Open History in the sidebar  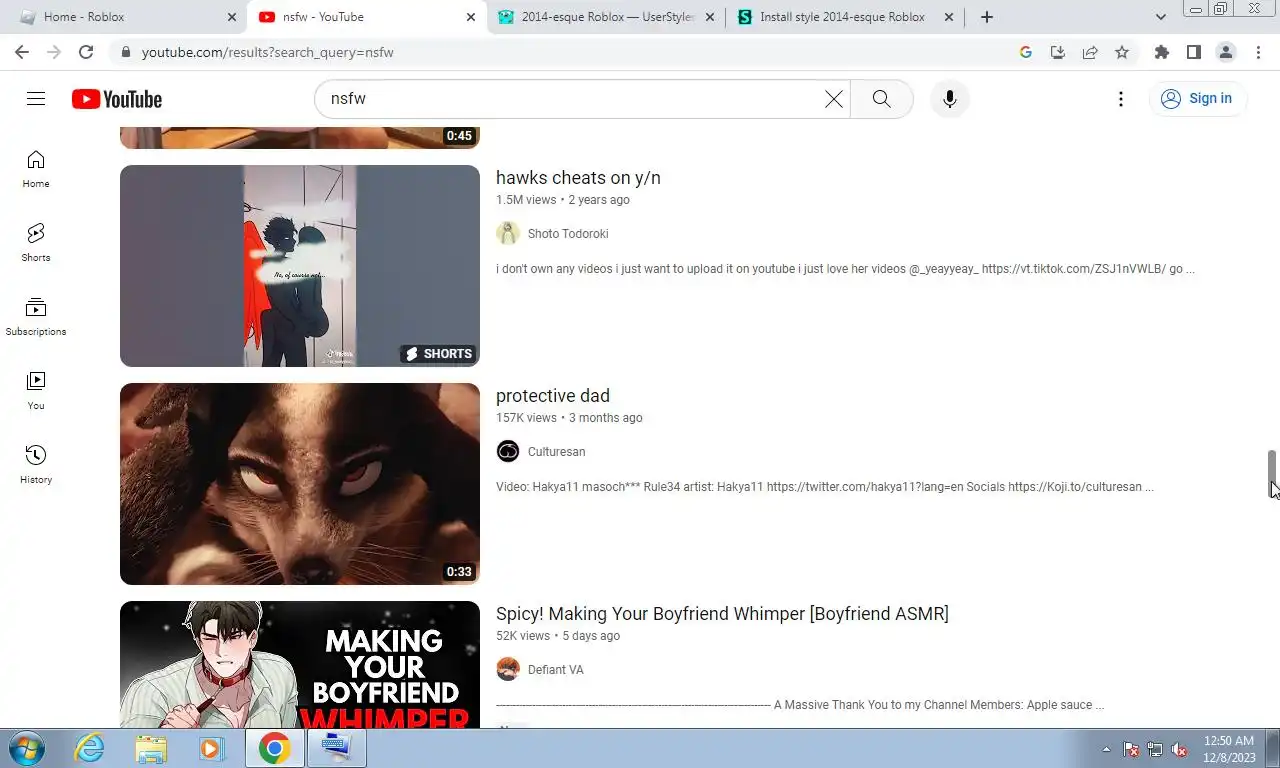pyautogui.click(x=36, y=465)
